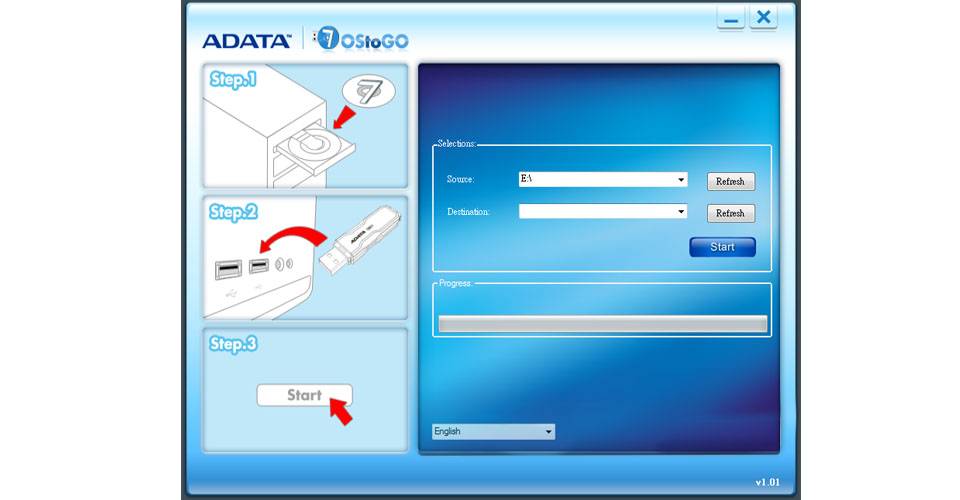
Task: Click the v1.01 version label
Action: pyautogui.click(x=768, y=482)
